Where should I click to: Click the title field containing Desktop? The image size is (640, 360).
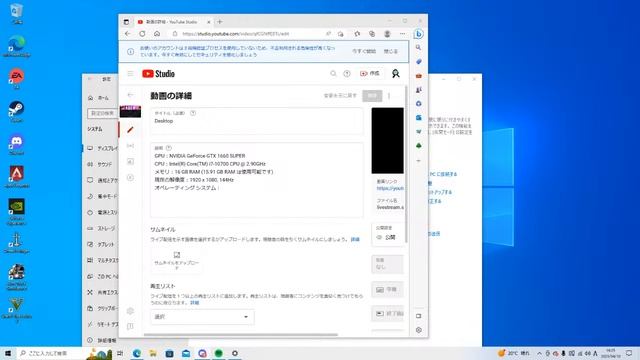coord(256,121)
